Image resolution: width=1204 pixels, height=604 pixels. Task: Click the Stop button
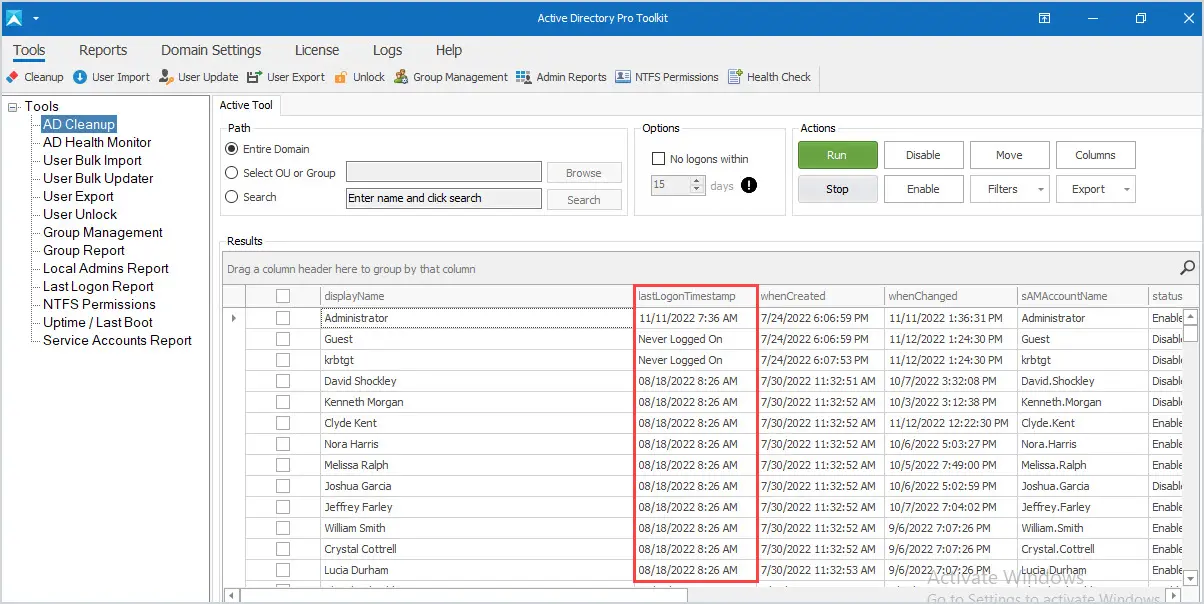pyautogui.click(x=837, y=189)
